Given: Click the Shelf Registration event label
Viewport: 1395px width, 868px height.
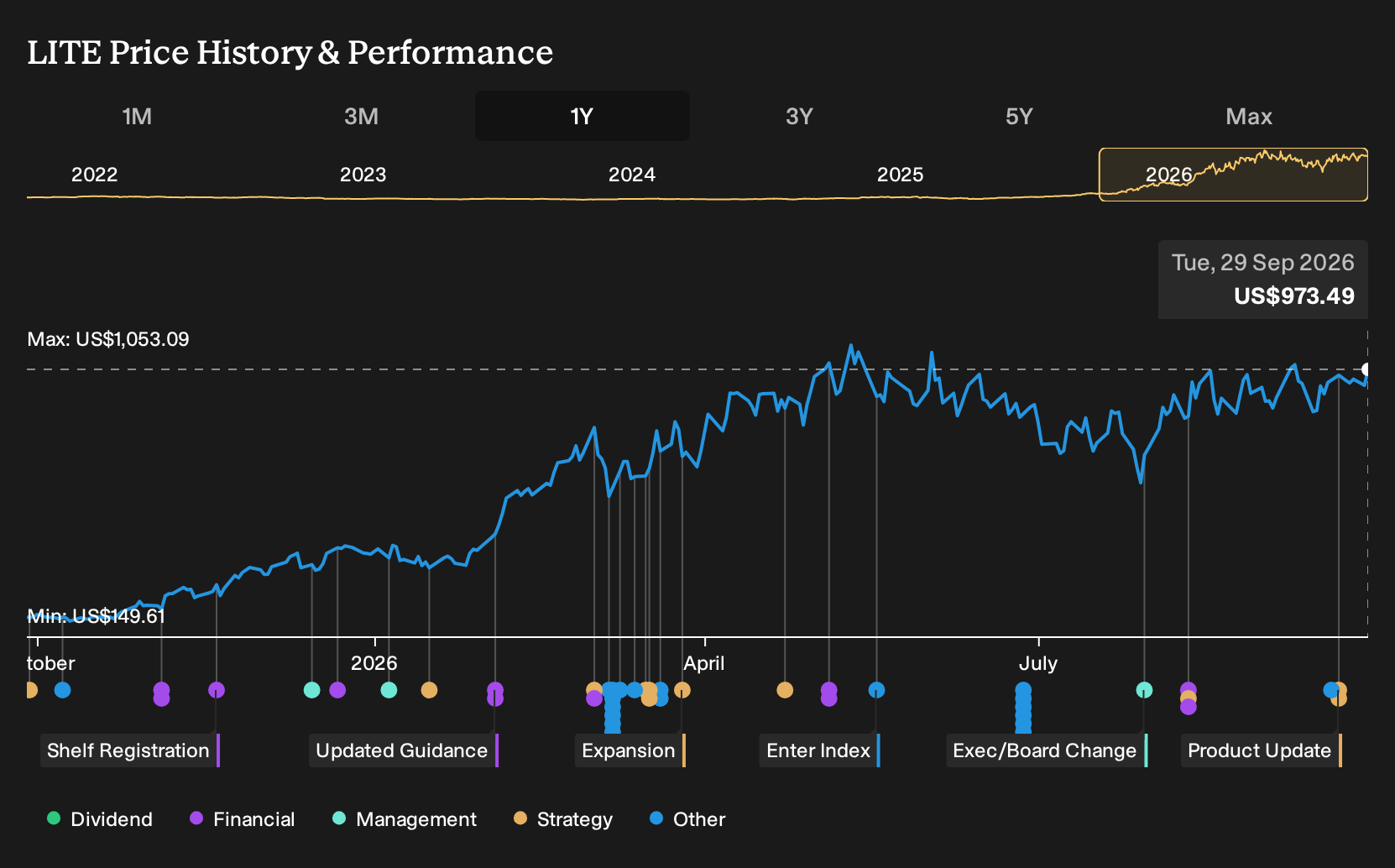Looking at the screenshot, I should 129,750.
